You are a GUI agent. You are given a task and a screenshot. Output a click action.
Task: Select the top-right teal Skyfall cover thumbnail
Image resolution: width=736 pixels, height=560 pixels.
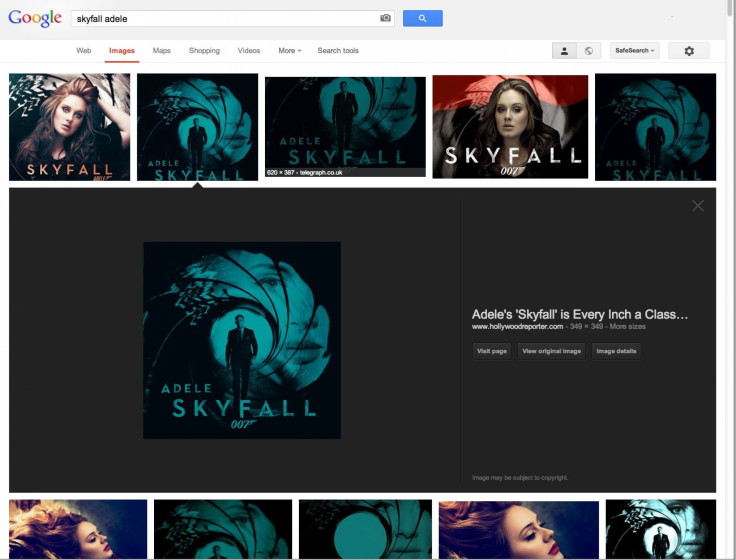point(655,127)
